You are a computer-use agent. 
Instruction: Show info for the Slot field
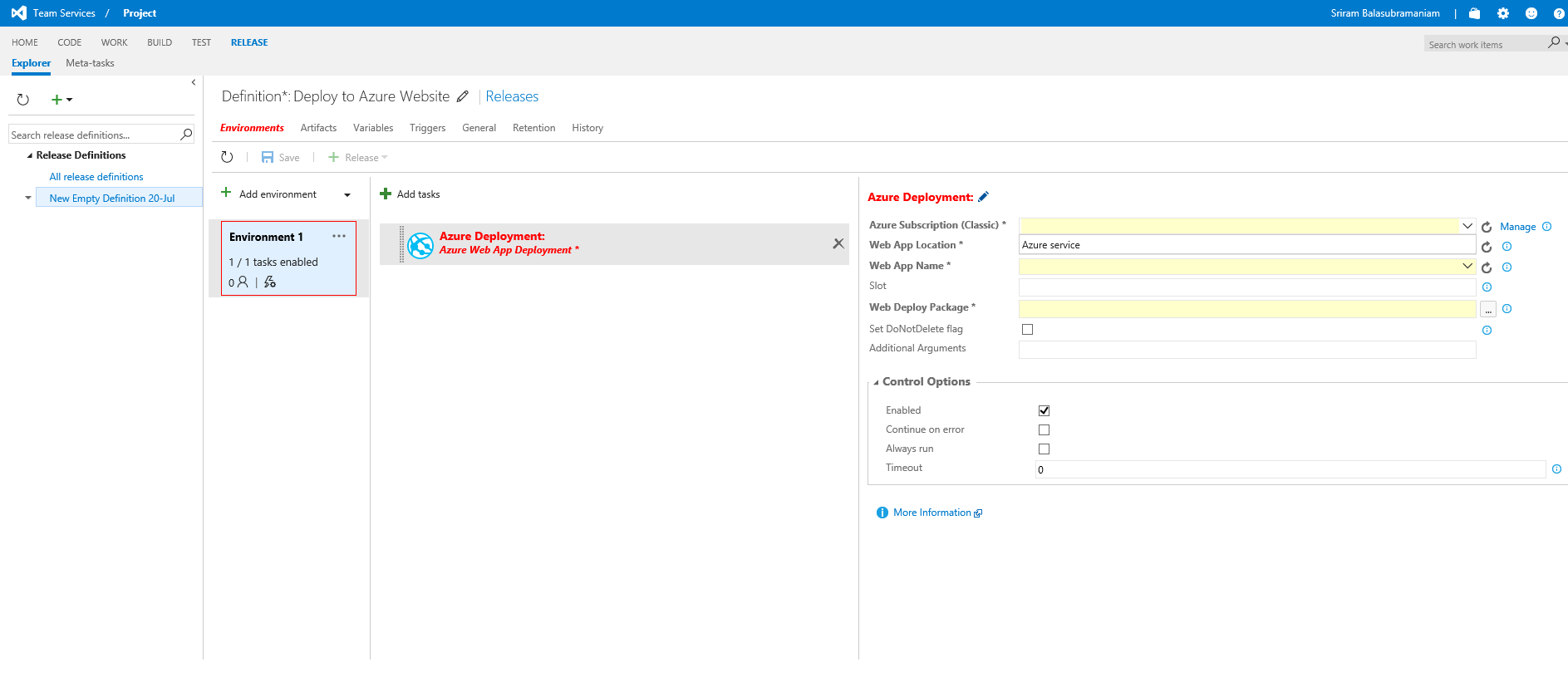1487,287
